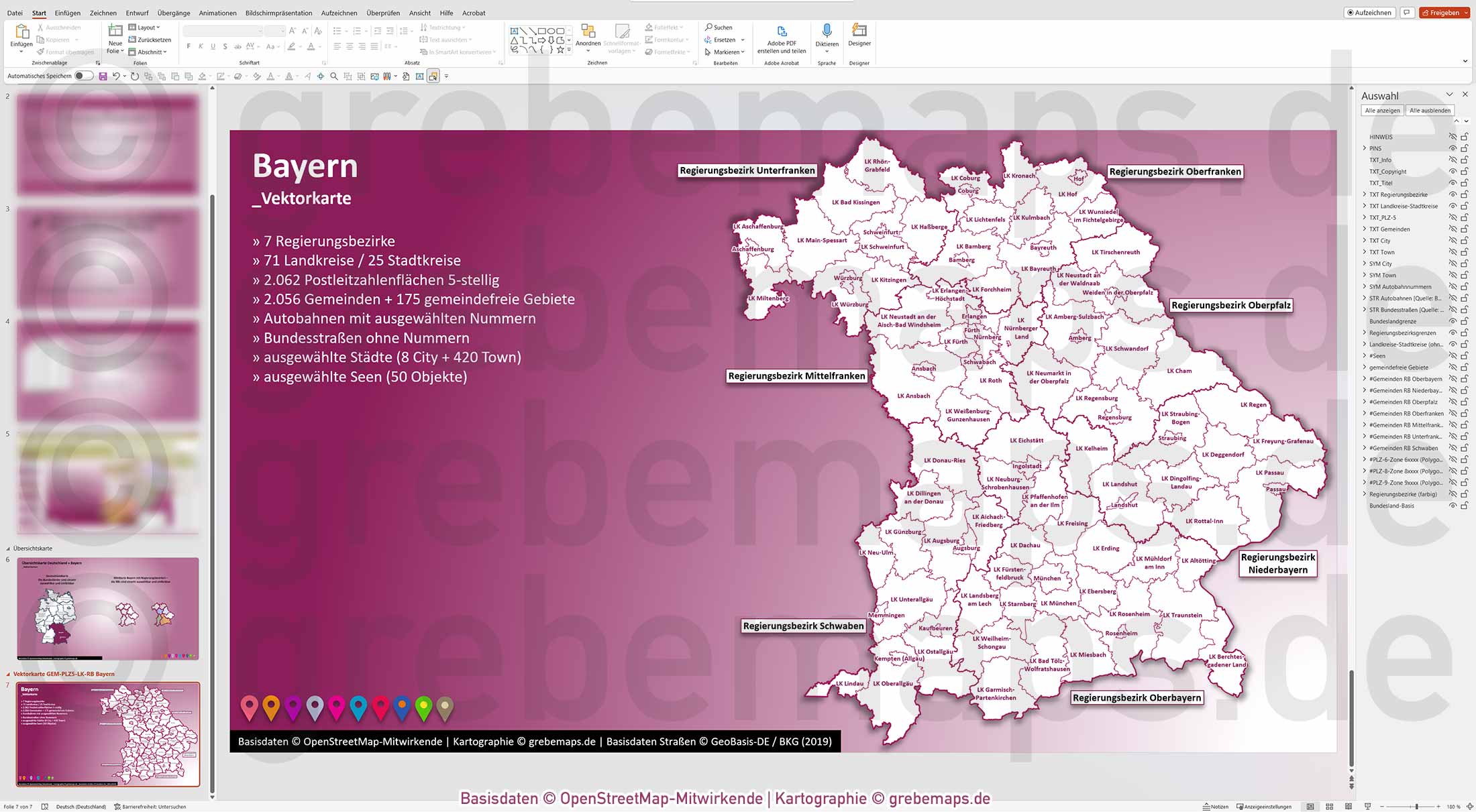Image resolution: width=1476 pixels, height=812 pixels.
Task: Open the Layout dropdown
Action: click(x=146, y=27)
